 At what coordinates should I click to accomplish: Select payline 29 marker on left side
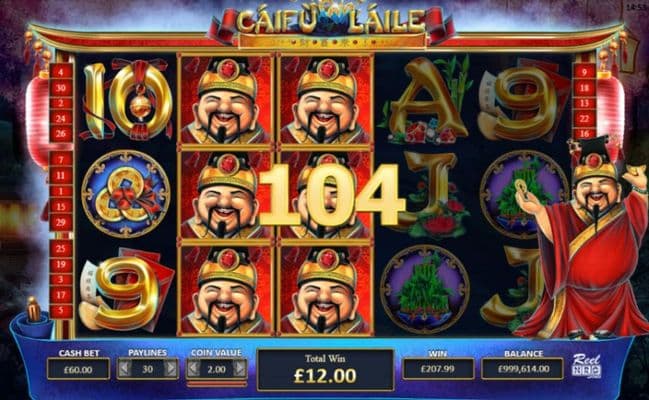pos(61,222)
